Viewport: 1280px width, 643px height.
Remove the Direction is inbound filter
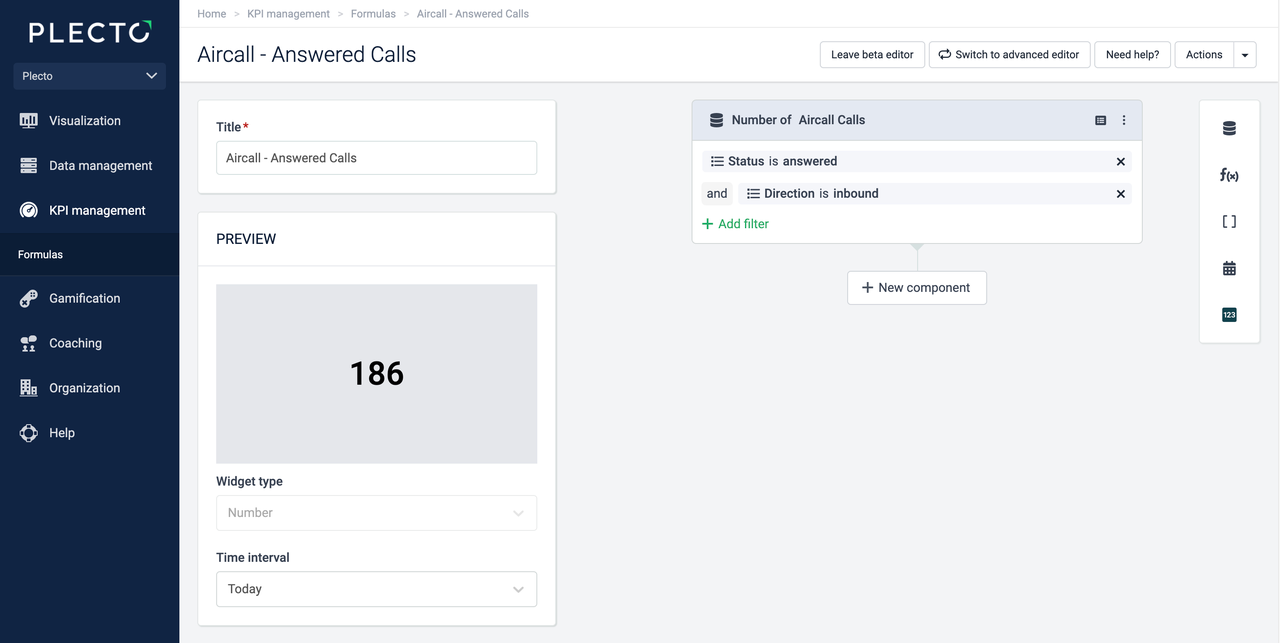coord(1120,194)
